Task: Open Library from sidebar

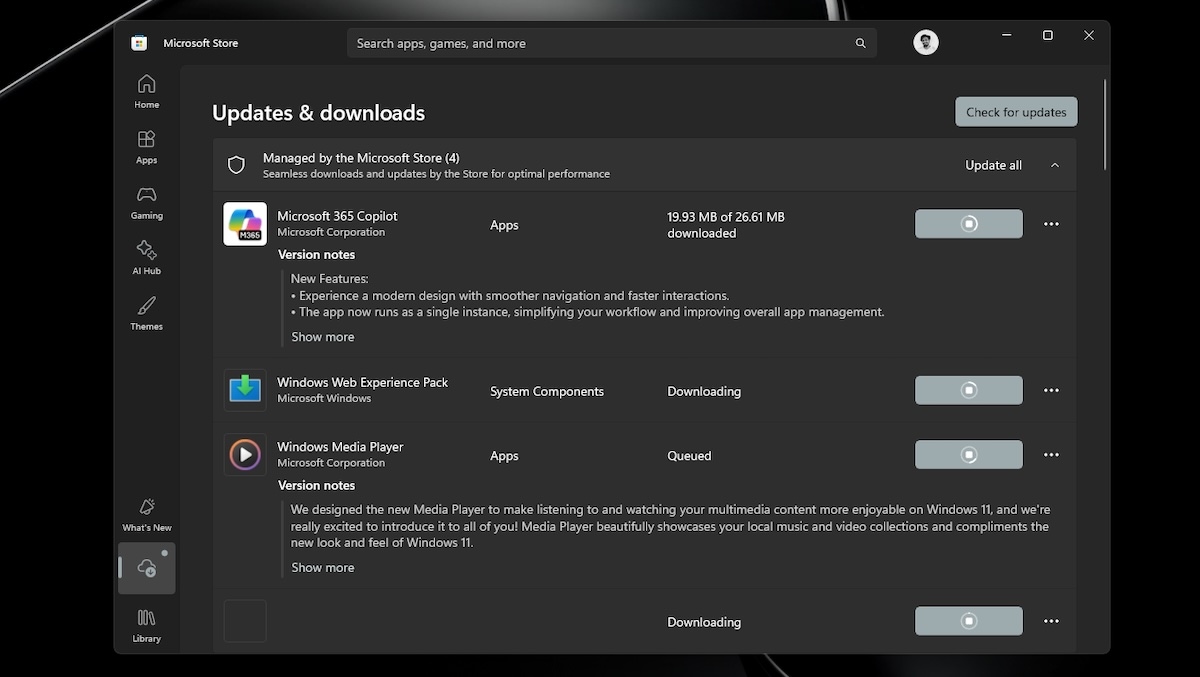Action: 146,626
